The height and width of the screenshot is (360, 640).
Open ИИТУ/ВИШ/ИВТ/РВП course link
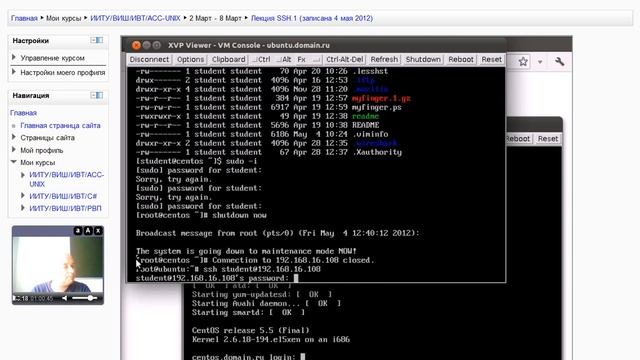click(65, 209)
